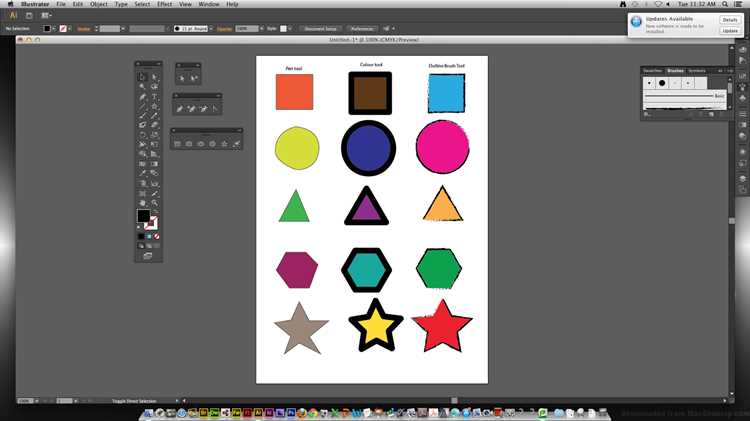Click Details in the Updates Available notification

730,20
